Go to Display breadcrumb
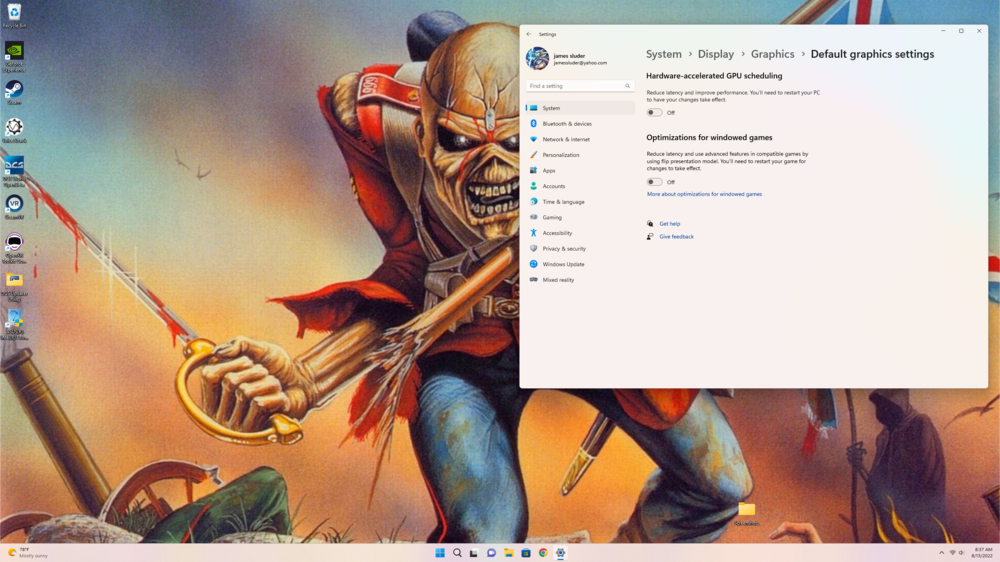The image size is (1000, 562). tap(716, 54)
